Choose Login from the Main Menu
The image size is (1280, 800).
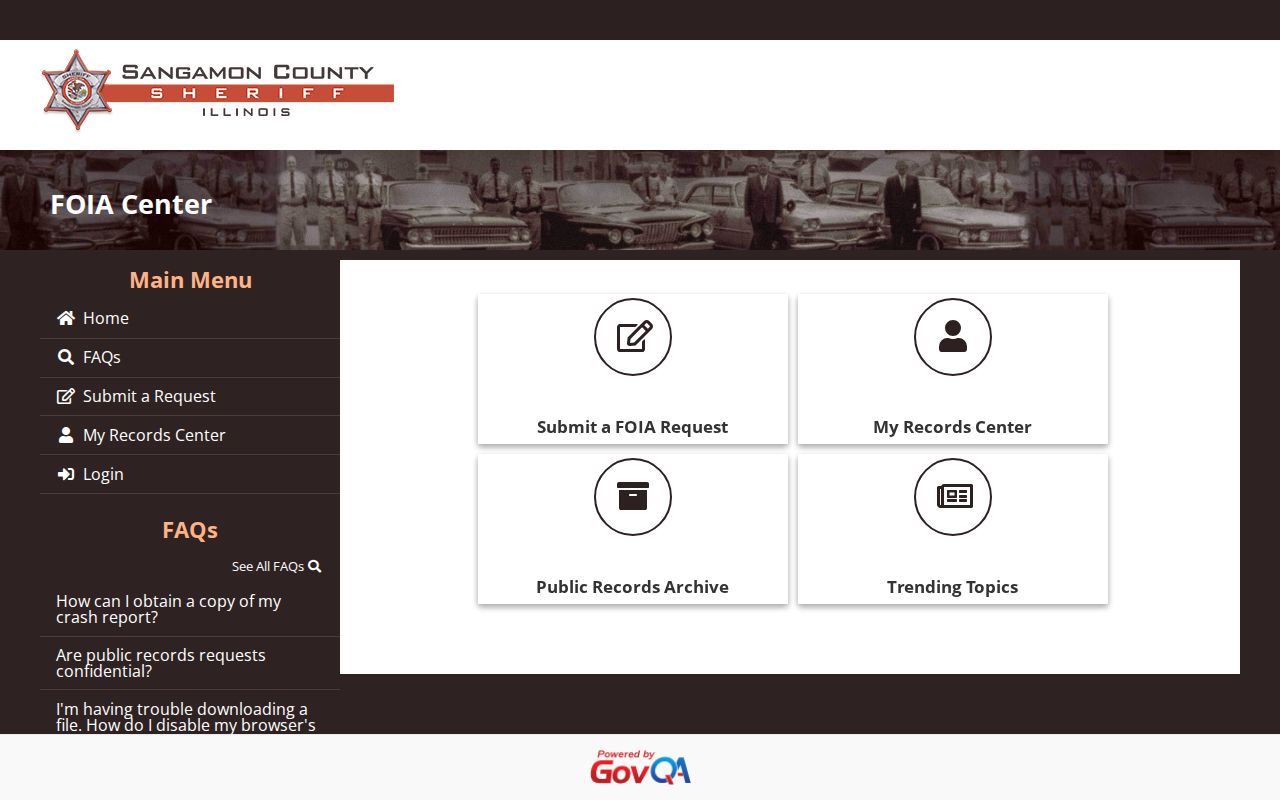pyautogui.click(x=190, y=474)
